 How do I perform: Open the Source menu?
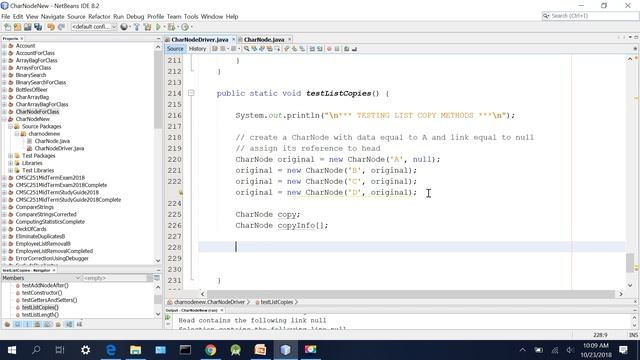tap(76, 17)
